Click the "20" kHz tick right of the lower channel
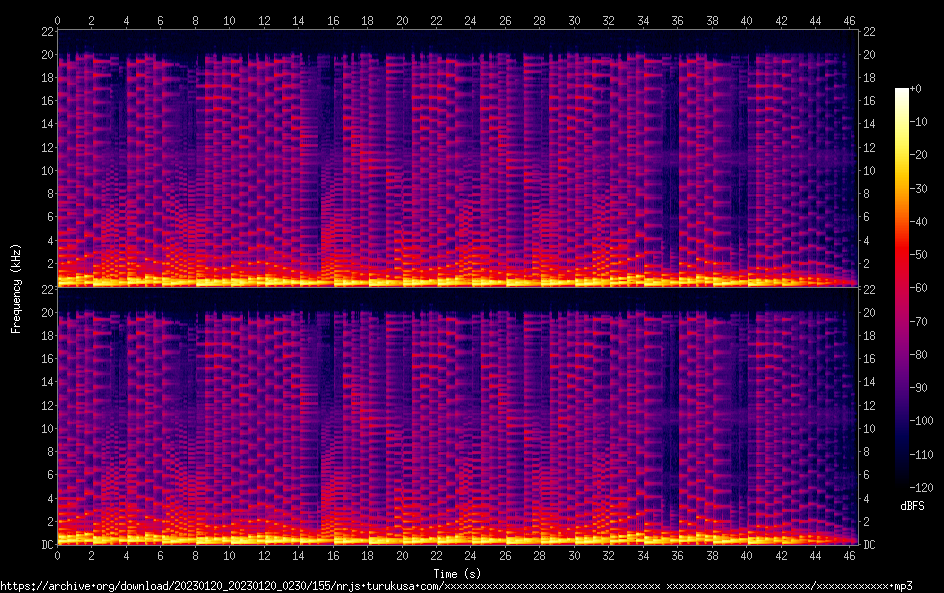Screen dimensions: 944x593 (x=870, y=312)
